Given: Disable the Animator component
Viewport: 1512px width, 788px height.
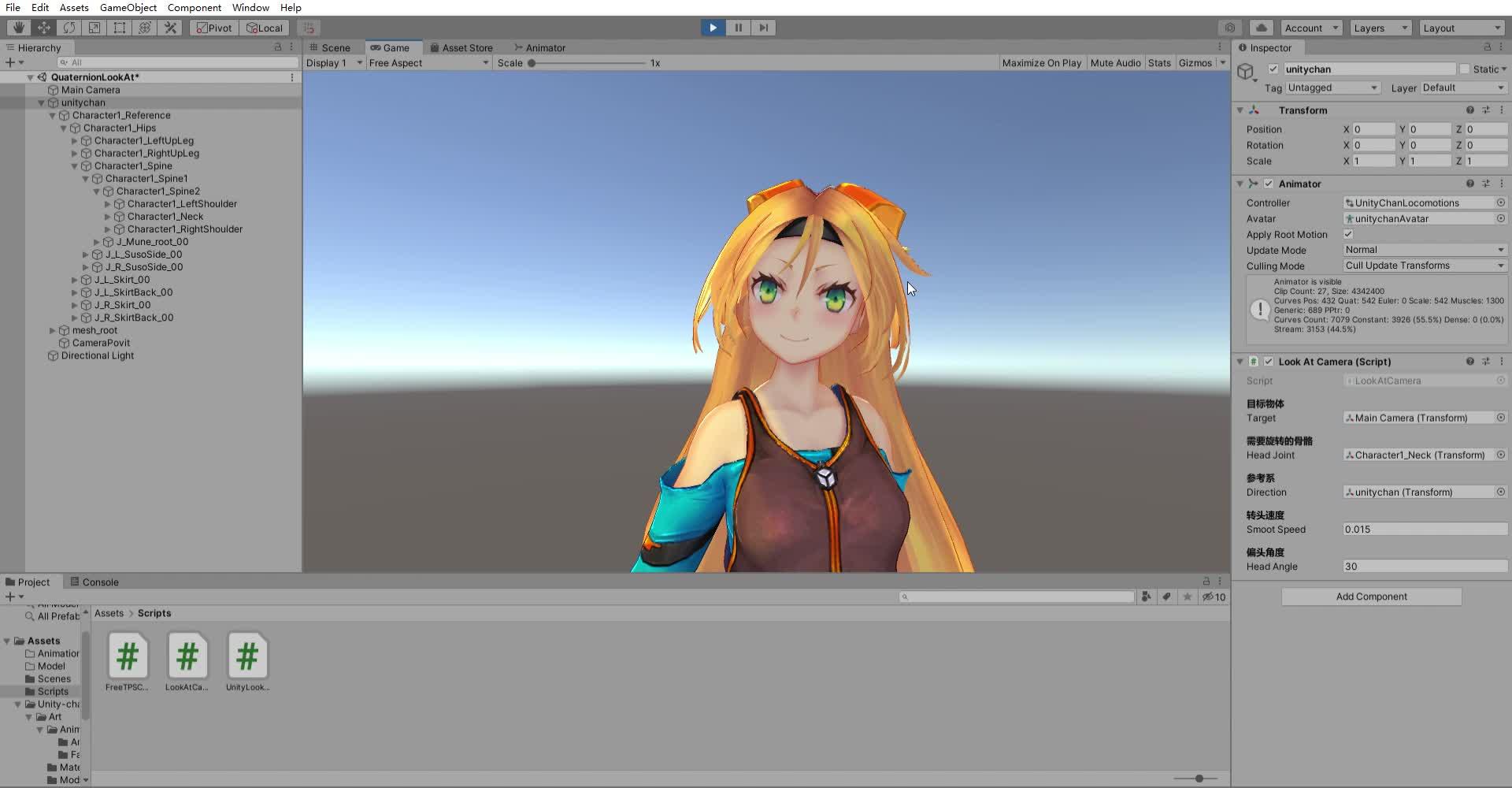Looking at the screenshot, I should click(x=1269, y=184).
